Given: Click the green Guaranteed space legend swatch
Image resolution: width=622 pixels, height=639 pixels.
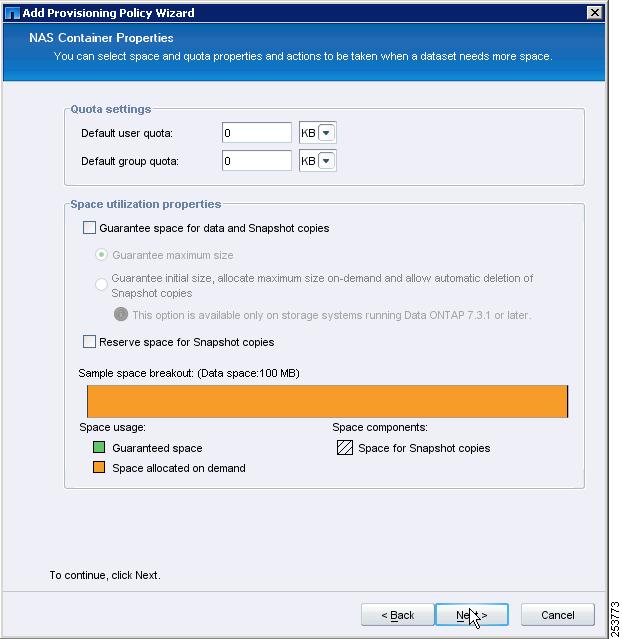Looking at the screenshot, I should 99,447.
